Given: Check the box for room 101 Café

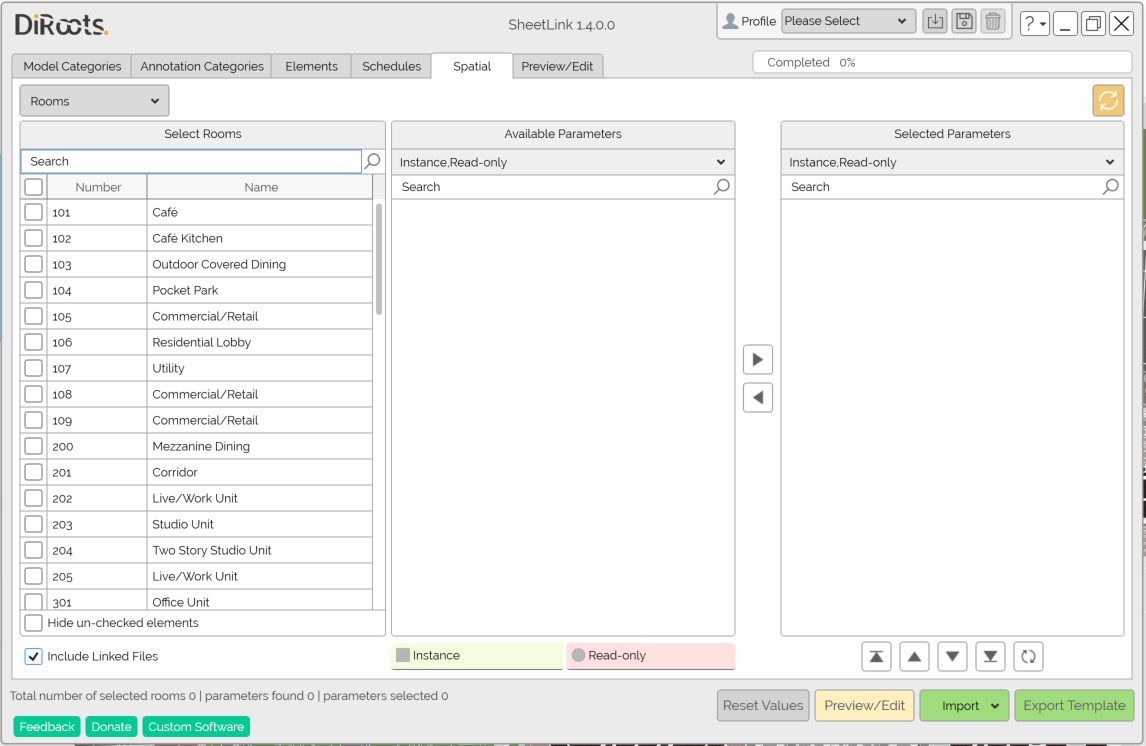Looking at the screenshot, I should click(x=34, y=213).
